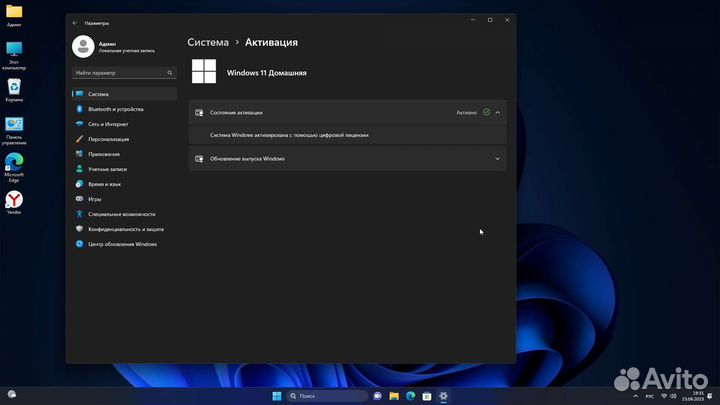Image resolution: width=720 pixels, height=405 pixels.
Task: Click the Обновление выпуска Windows row icon
Action: pos(199,159)
